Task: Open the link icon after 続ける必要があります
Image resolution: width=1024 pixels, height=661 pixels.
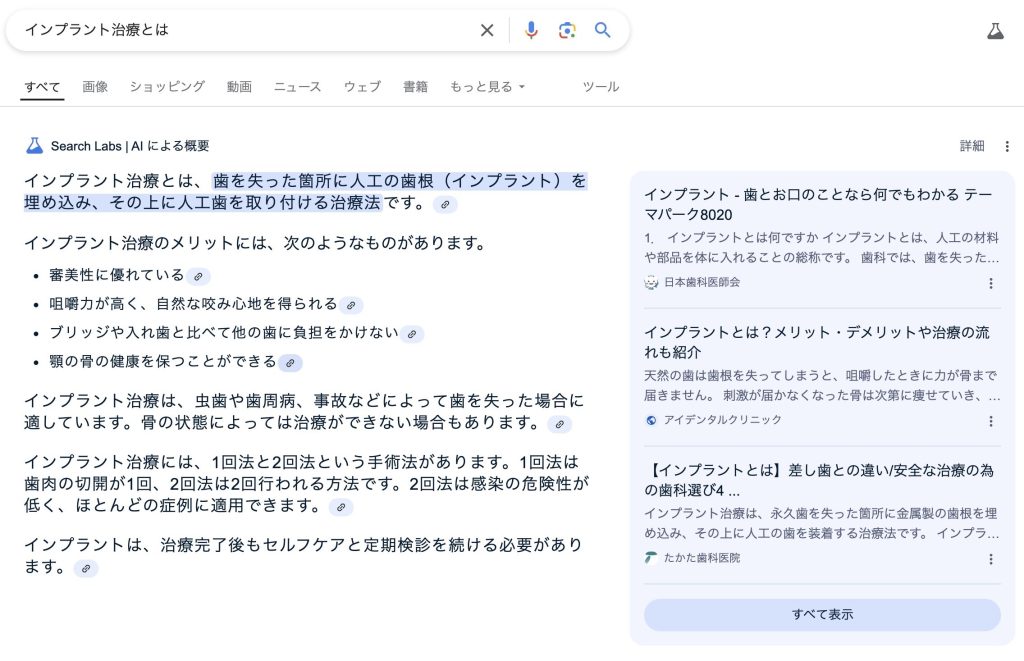Action: coord(86,568)
